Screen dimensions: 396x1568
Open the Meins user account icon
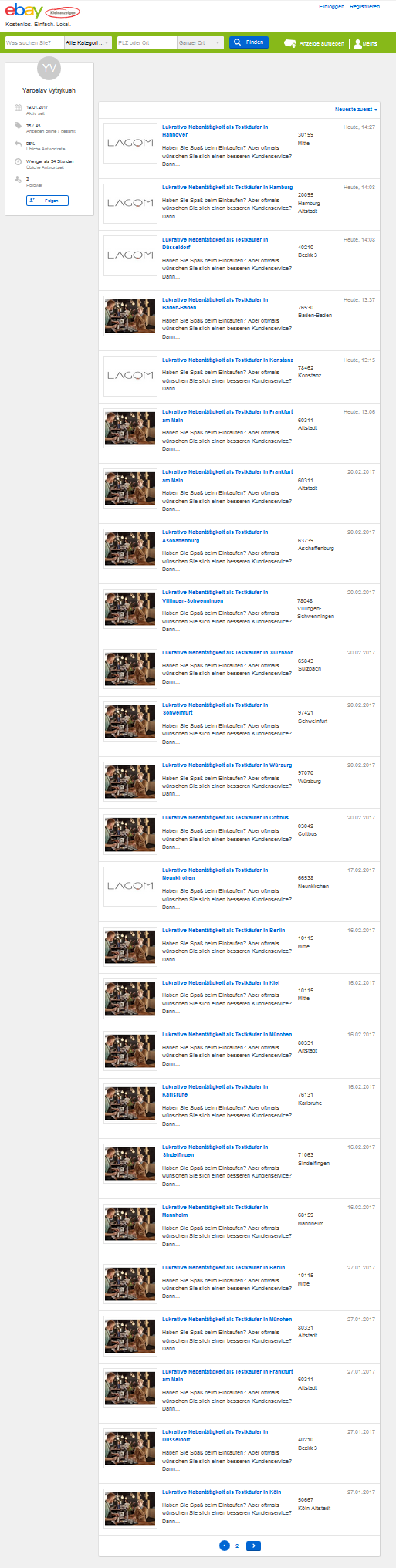357,43
